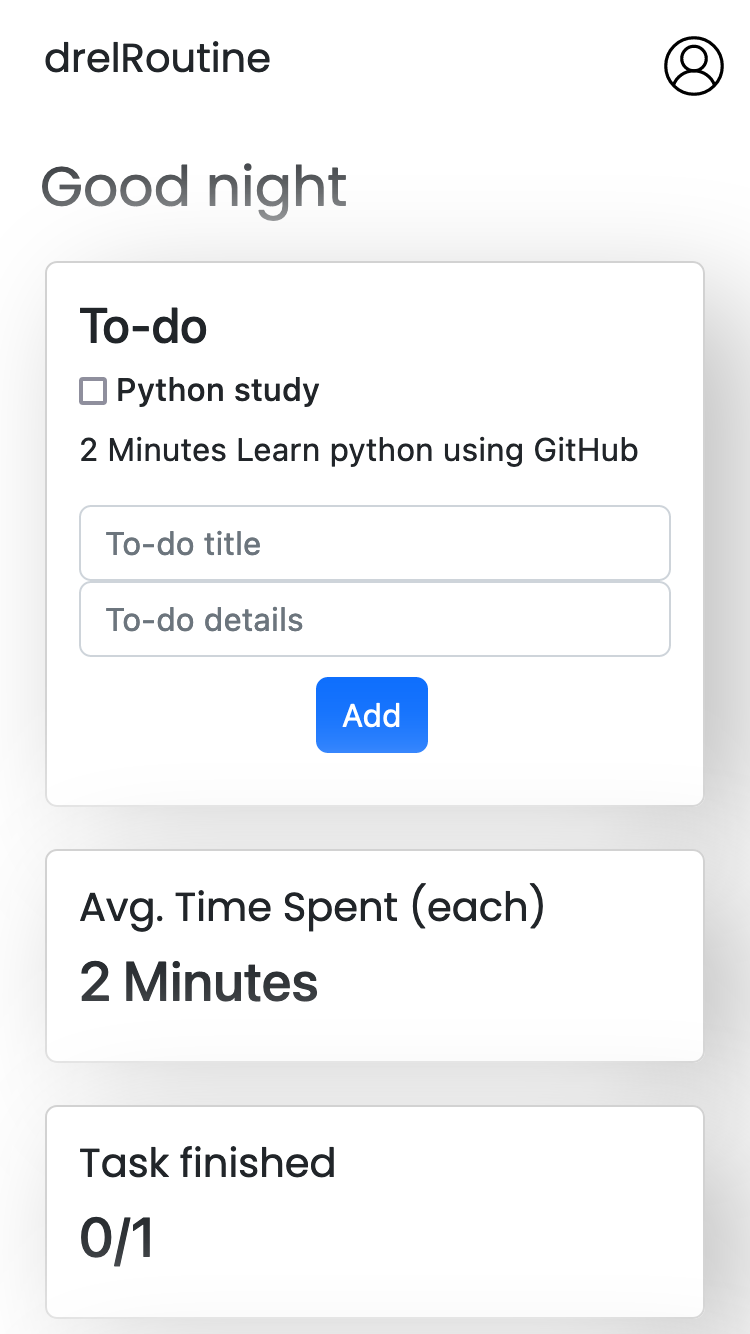Image resolution: width=750 pixels, height=1334 pixels.
Task: Click the 0/1 finished task counter
Action: (x=116, y=1239)
